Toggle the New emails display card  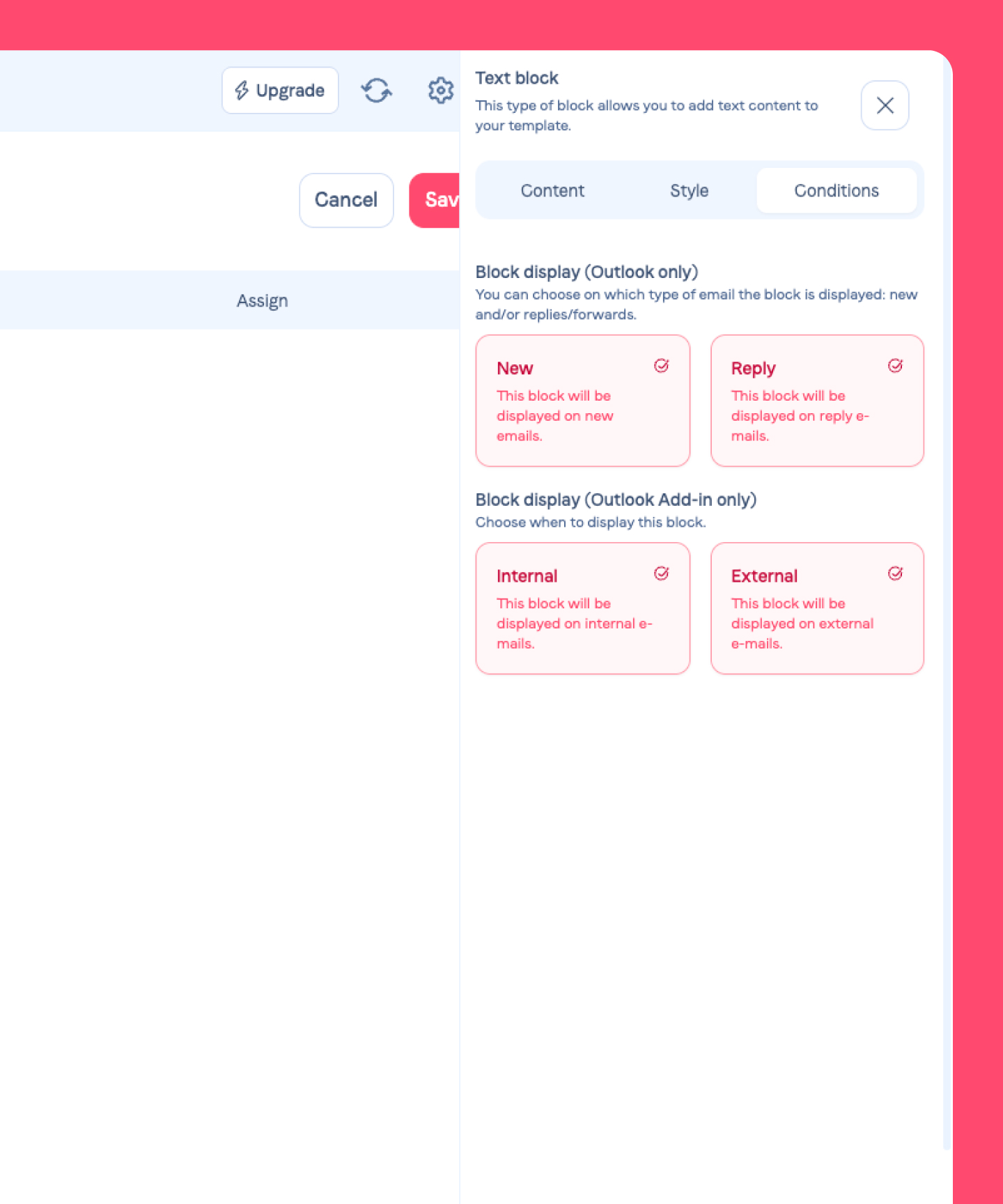coord(583,401)
